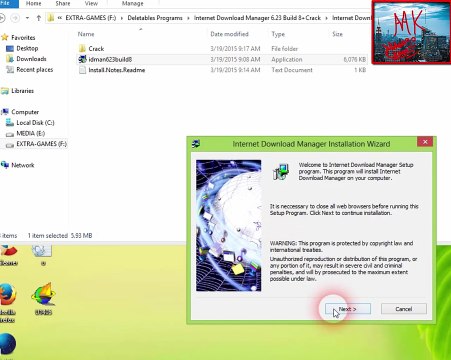Image resolution: width=451 pixels, height=360 pixels.
Task: Open Local Disk (C:) drive
Action: pos(35,123)
